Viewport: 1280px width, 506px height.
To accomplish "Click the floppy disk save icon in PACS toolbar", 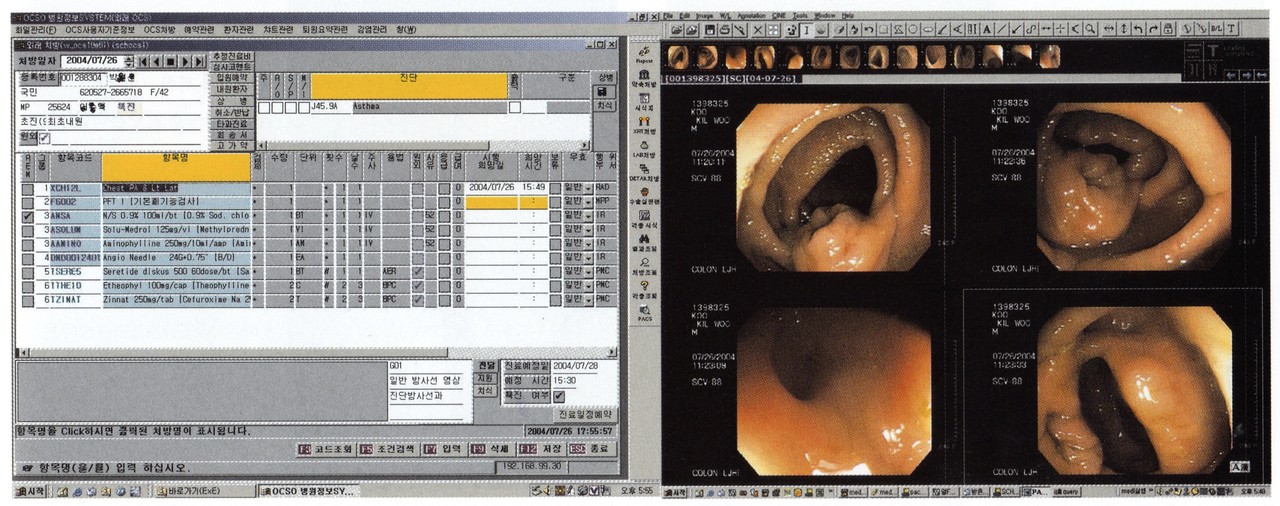I will coord(707,29).
